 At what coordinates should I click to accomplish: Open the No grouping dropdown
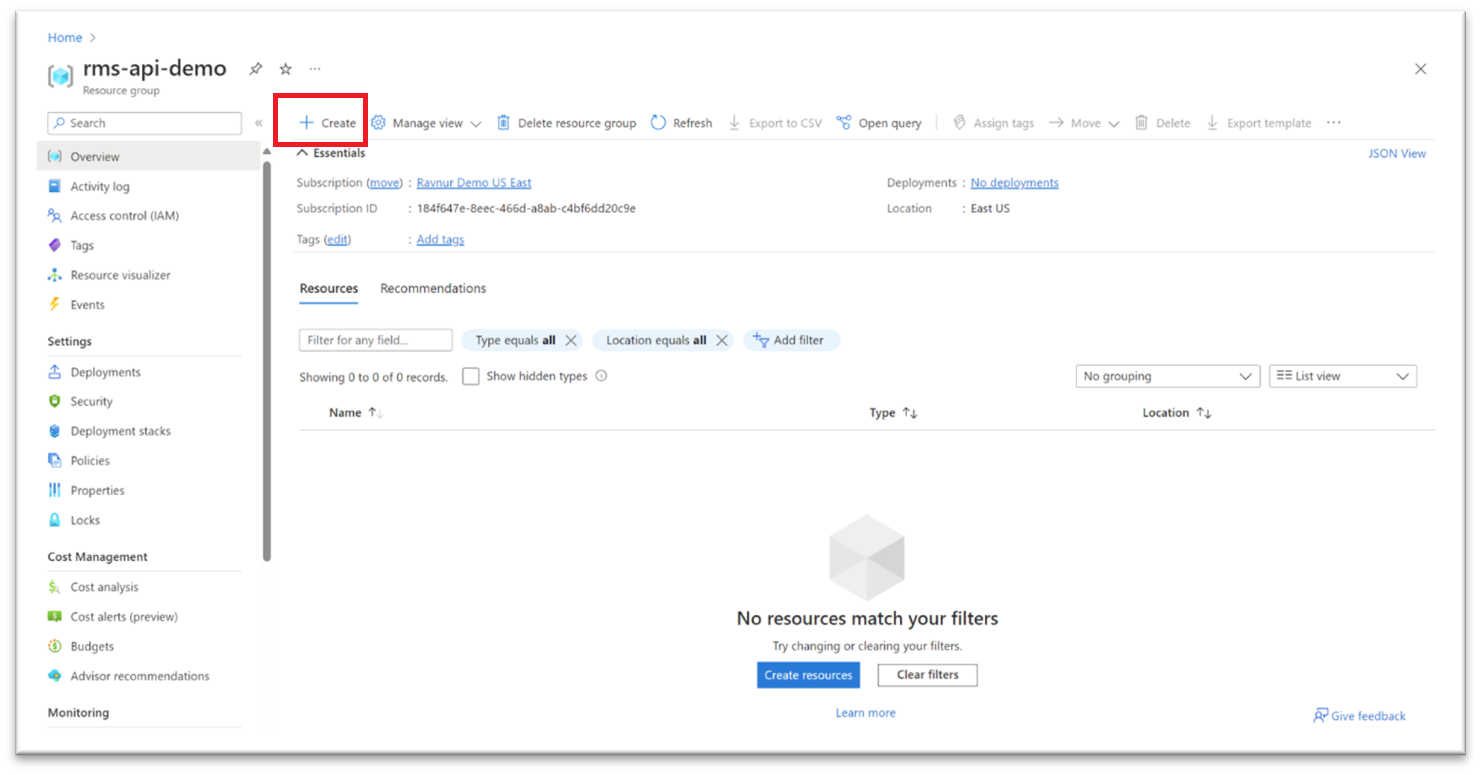[1167, 376]
